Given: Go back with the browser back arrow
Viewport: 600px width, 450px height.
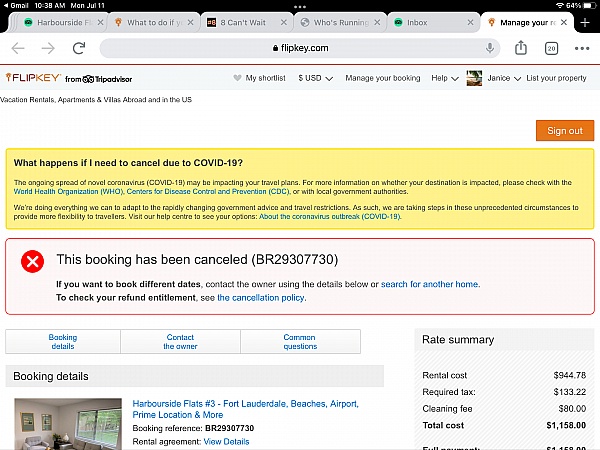Looking at the screenshot, I should [x=18, y=48].
